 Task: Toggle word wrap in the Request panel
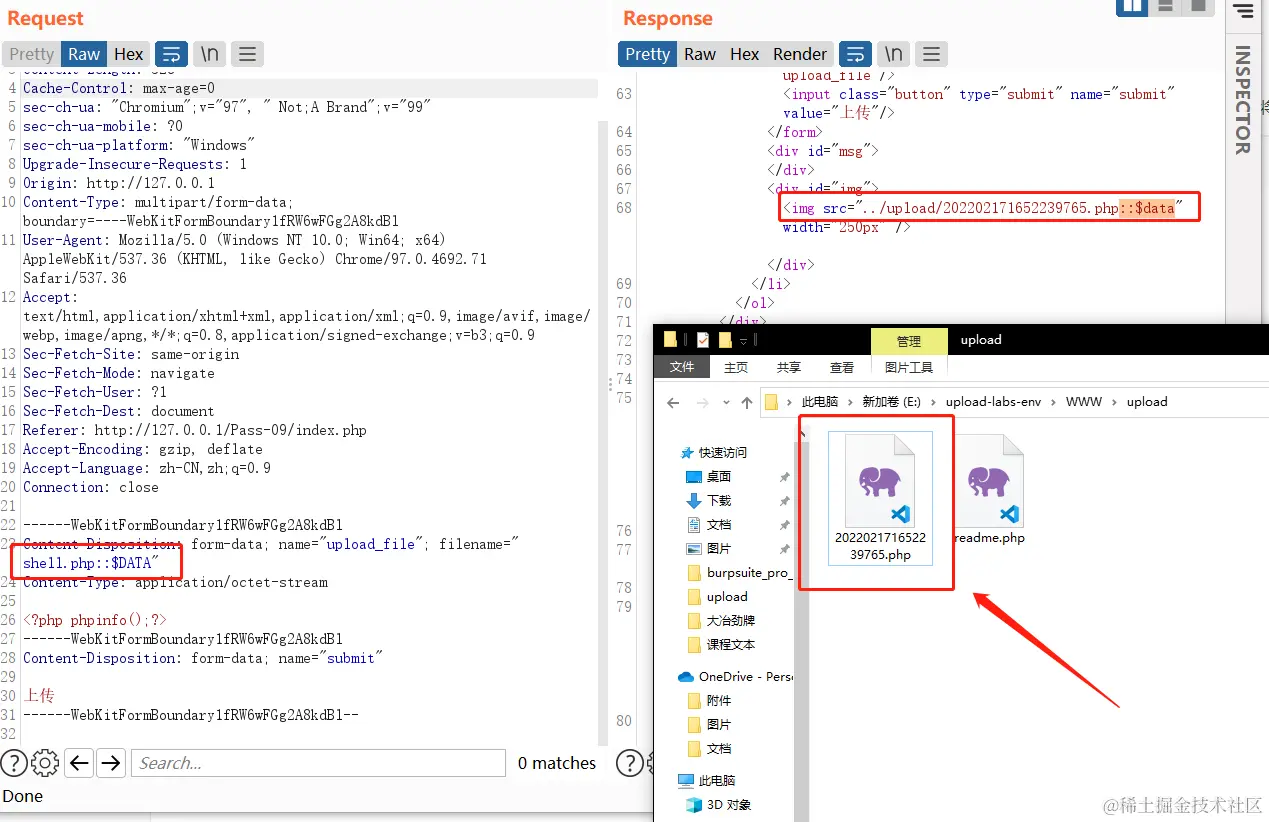coord(171,54)
